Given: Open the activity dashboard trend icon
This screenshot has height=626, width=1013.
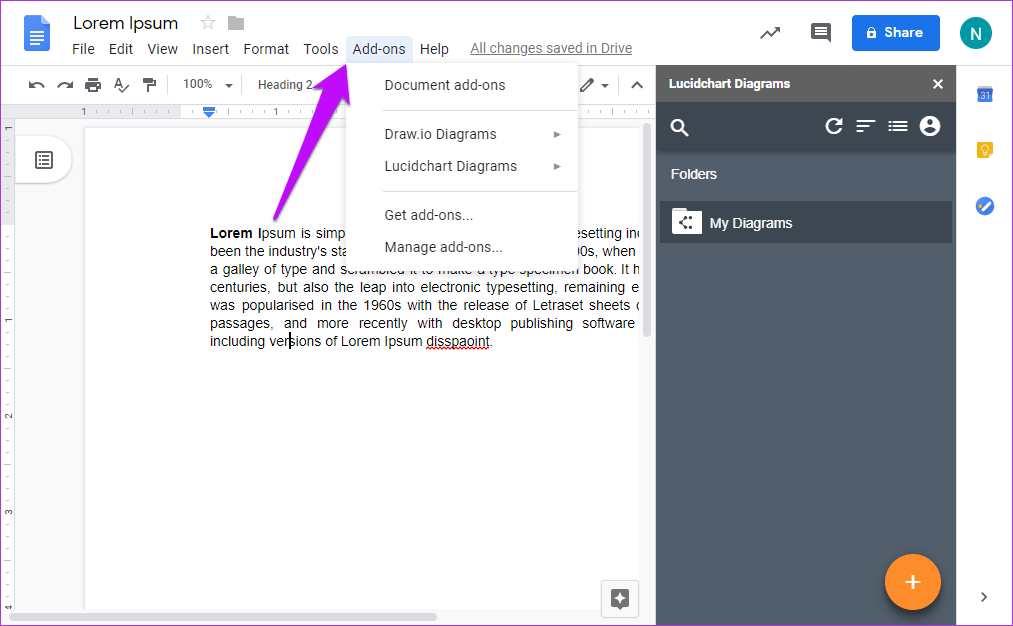Looking at the screenshot, I should click(x=769, y=33).
